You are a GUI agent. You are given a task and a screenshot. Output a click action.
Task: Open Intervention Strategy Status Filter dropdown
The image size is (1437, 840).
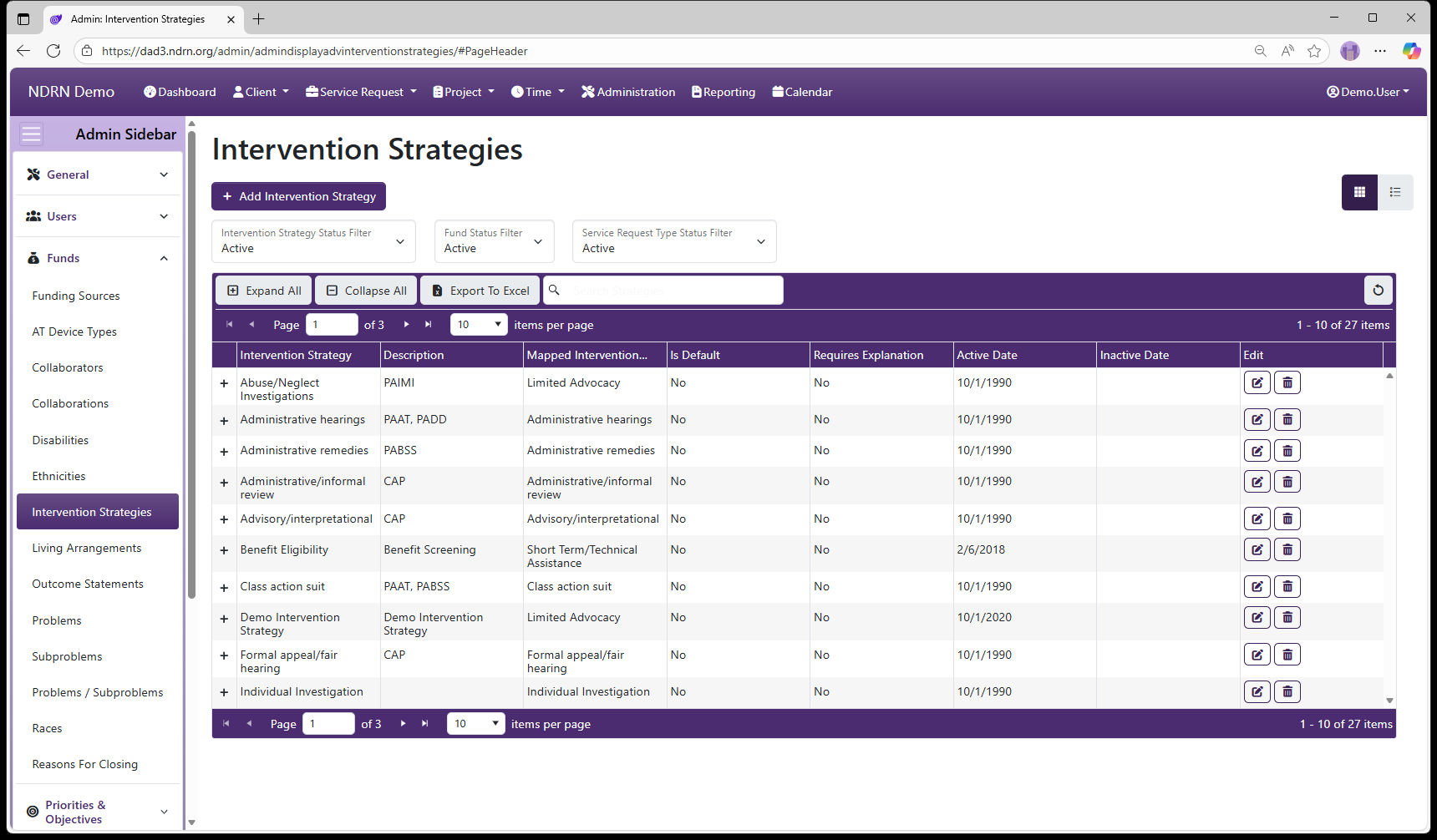tap(313, 241)
